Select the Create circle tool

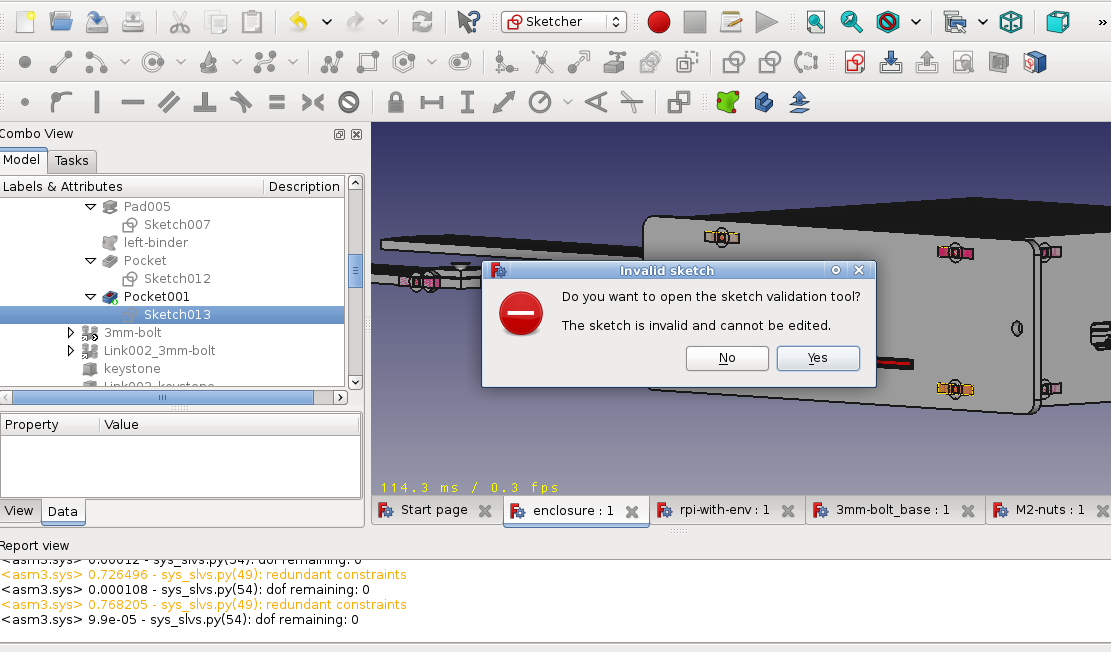tap(153, 62)
